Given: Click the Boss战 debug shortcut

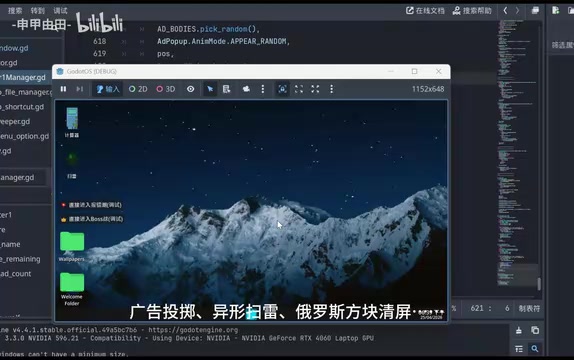Looking at the screenshot, I should (x=92, y=219).
